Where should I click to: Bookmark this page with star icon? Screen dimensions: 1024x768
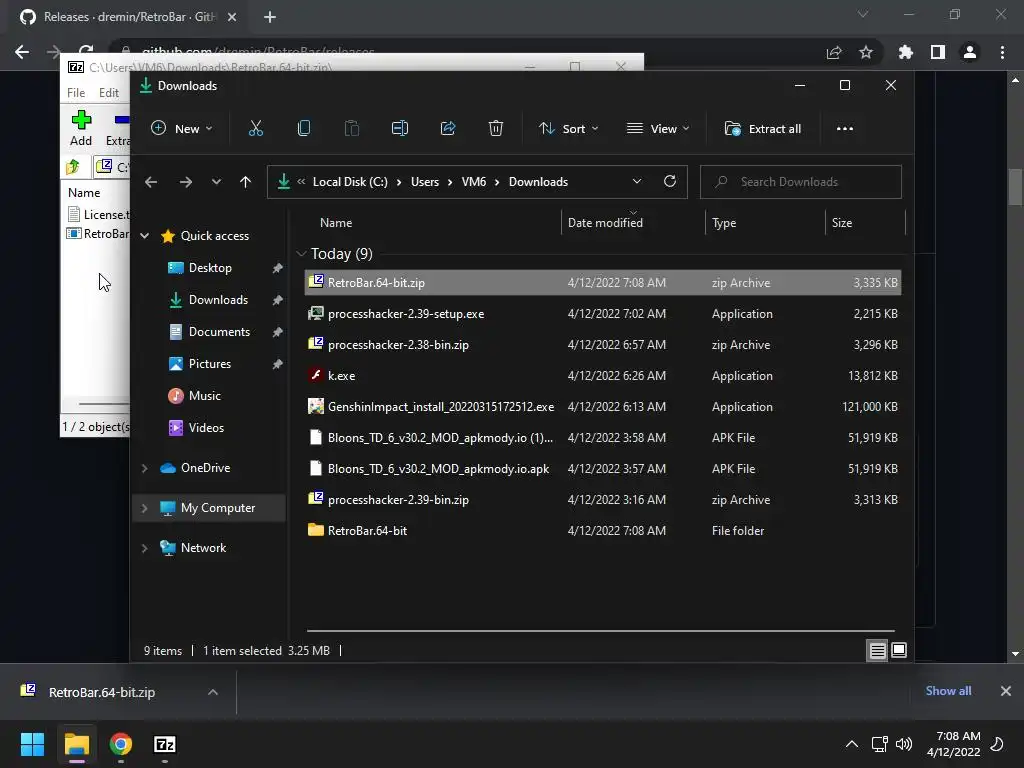point(865,52)
